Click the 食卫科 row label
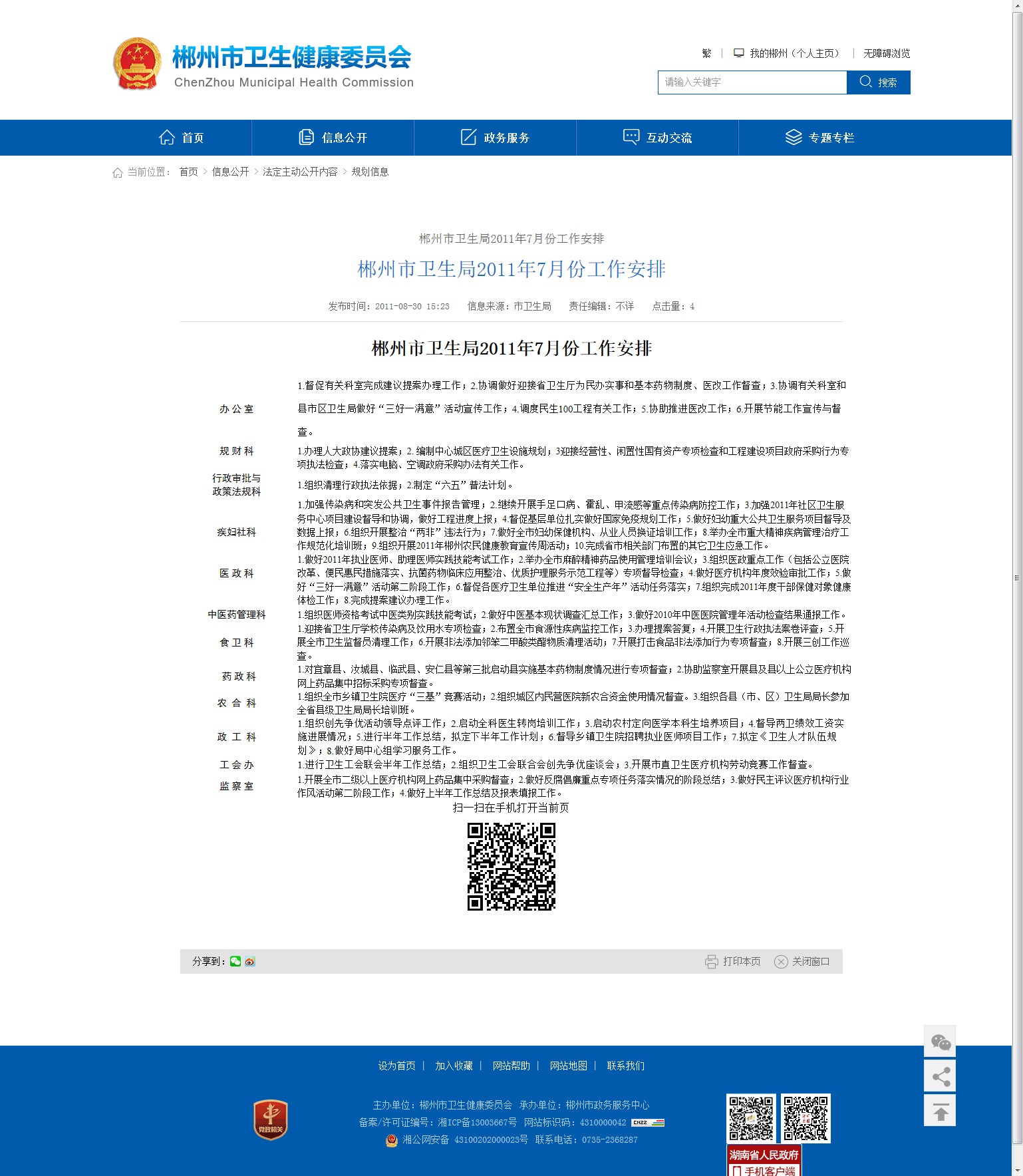Viewport: 1023px width, 1176px height. (237, 643)
